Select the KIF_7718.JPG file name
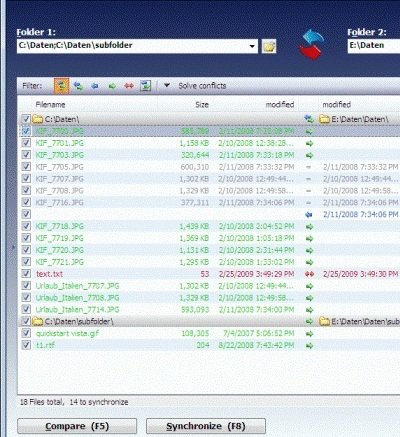This screenshot has height=437, width=400. [59, 226]
